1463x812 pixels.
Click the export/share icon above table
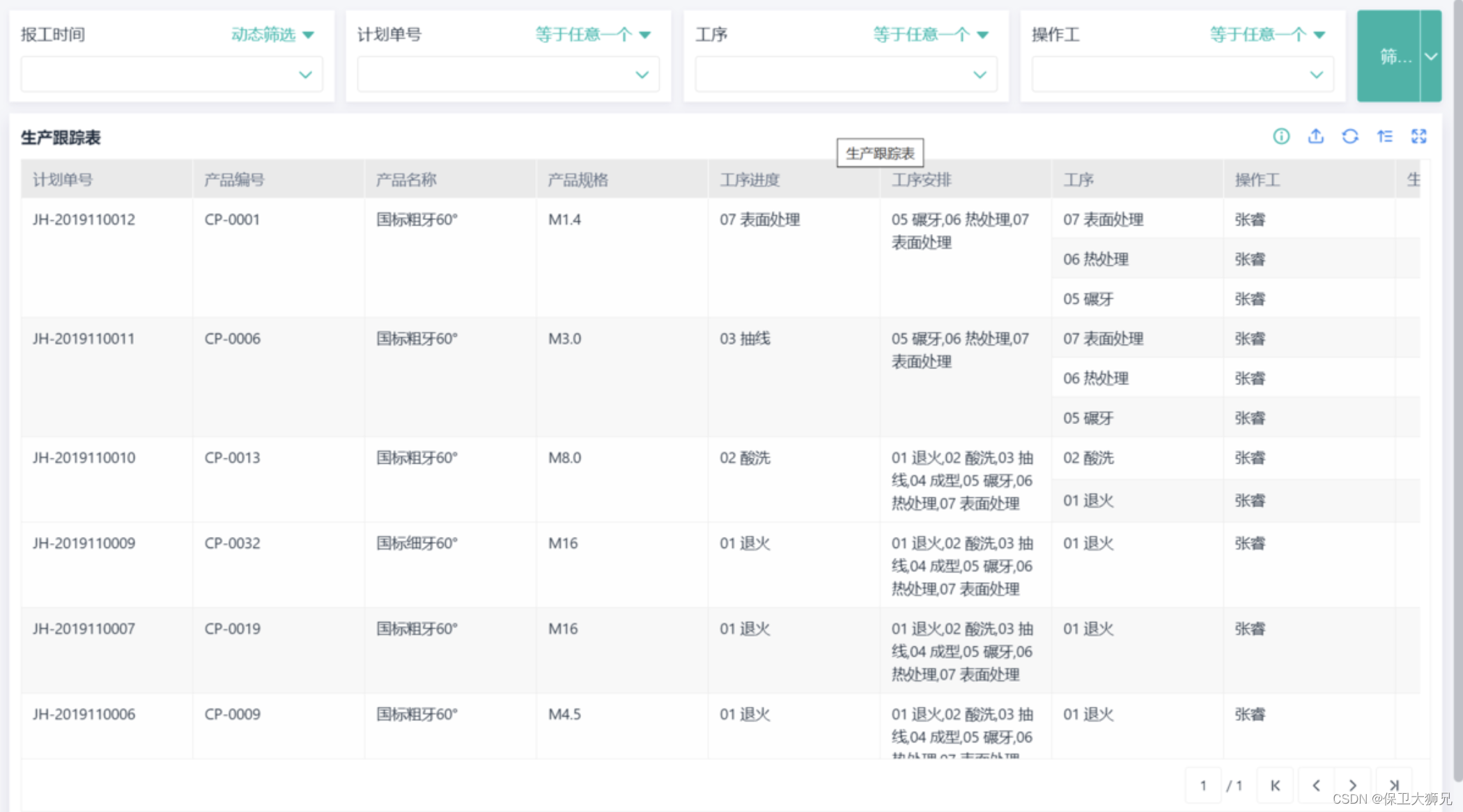[1315, 136]
